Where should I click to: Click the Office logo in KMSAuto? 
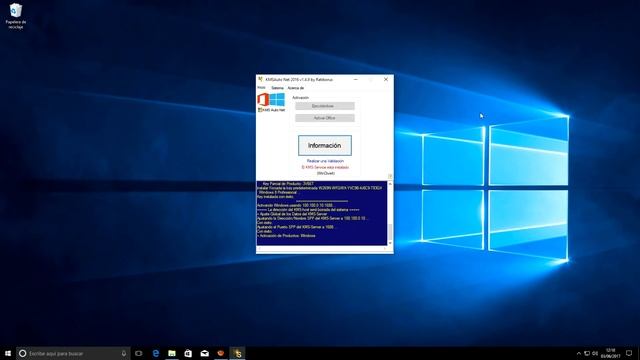point(263,100)
